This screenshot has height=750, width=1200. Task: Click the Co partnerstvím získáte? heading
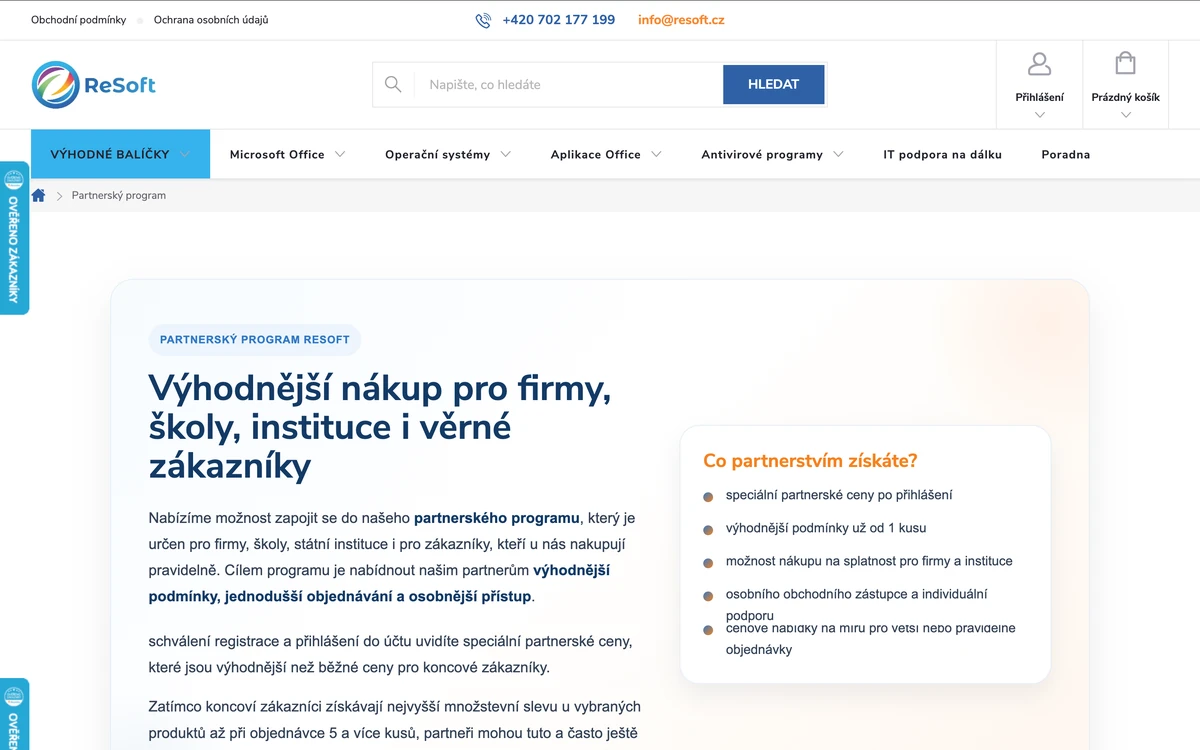(x=810, y=461)
